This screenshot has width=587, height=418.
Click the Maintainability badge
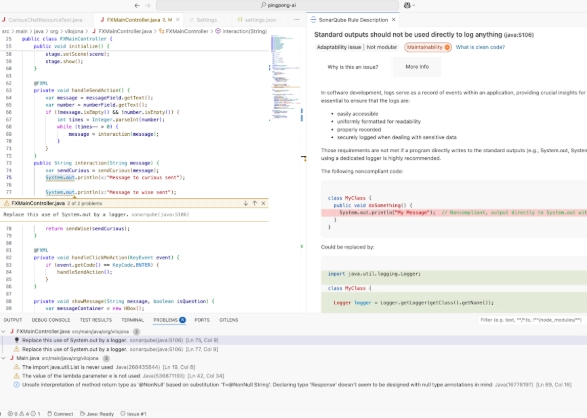428,47
